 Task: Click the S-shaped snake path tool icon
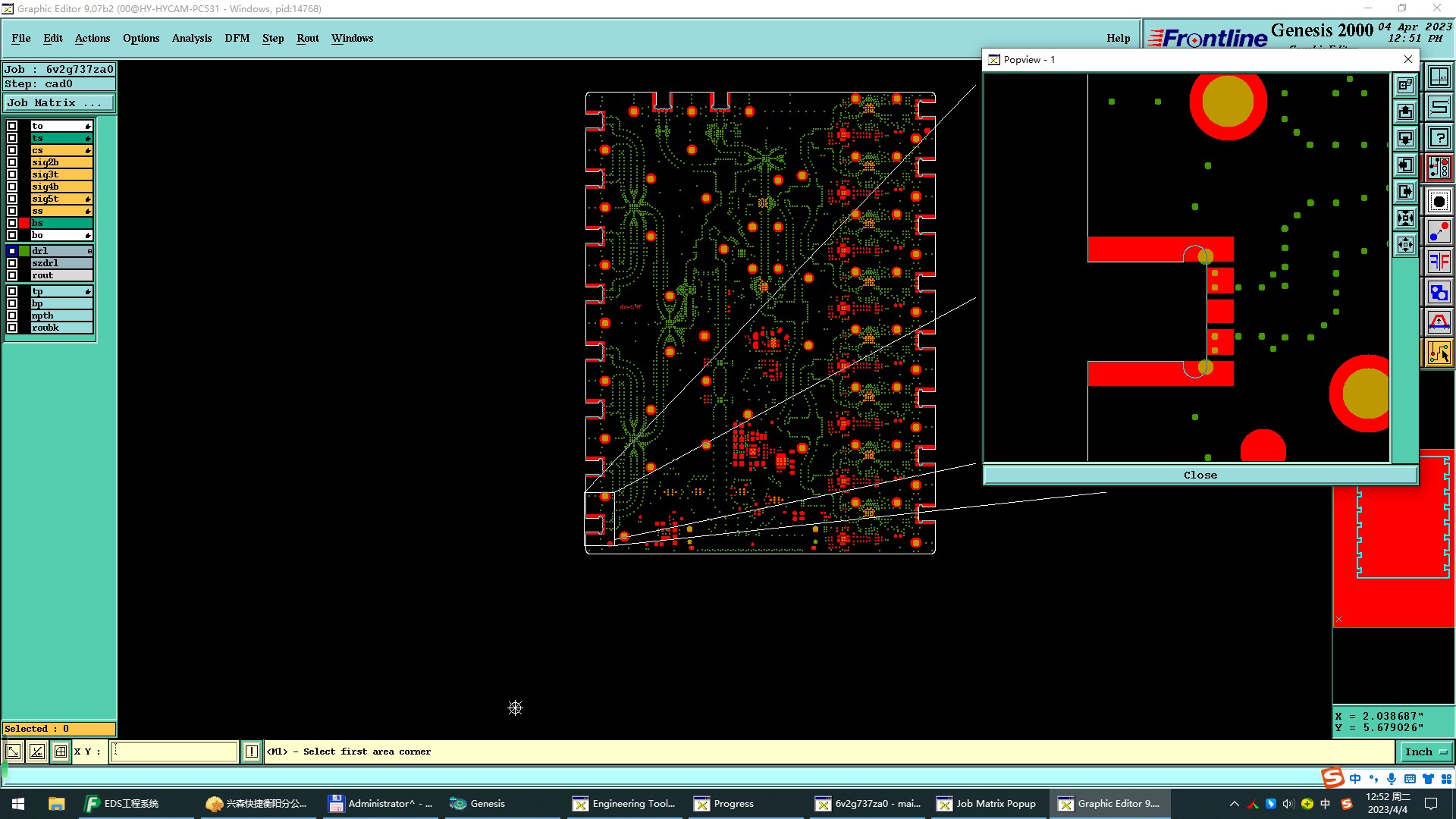[x=1439, y=107]
